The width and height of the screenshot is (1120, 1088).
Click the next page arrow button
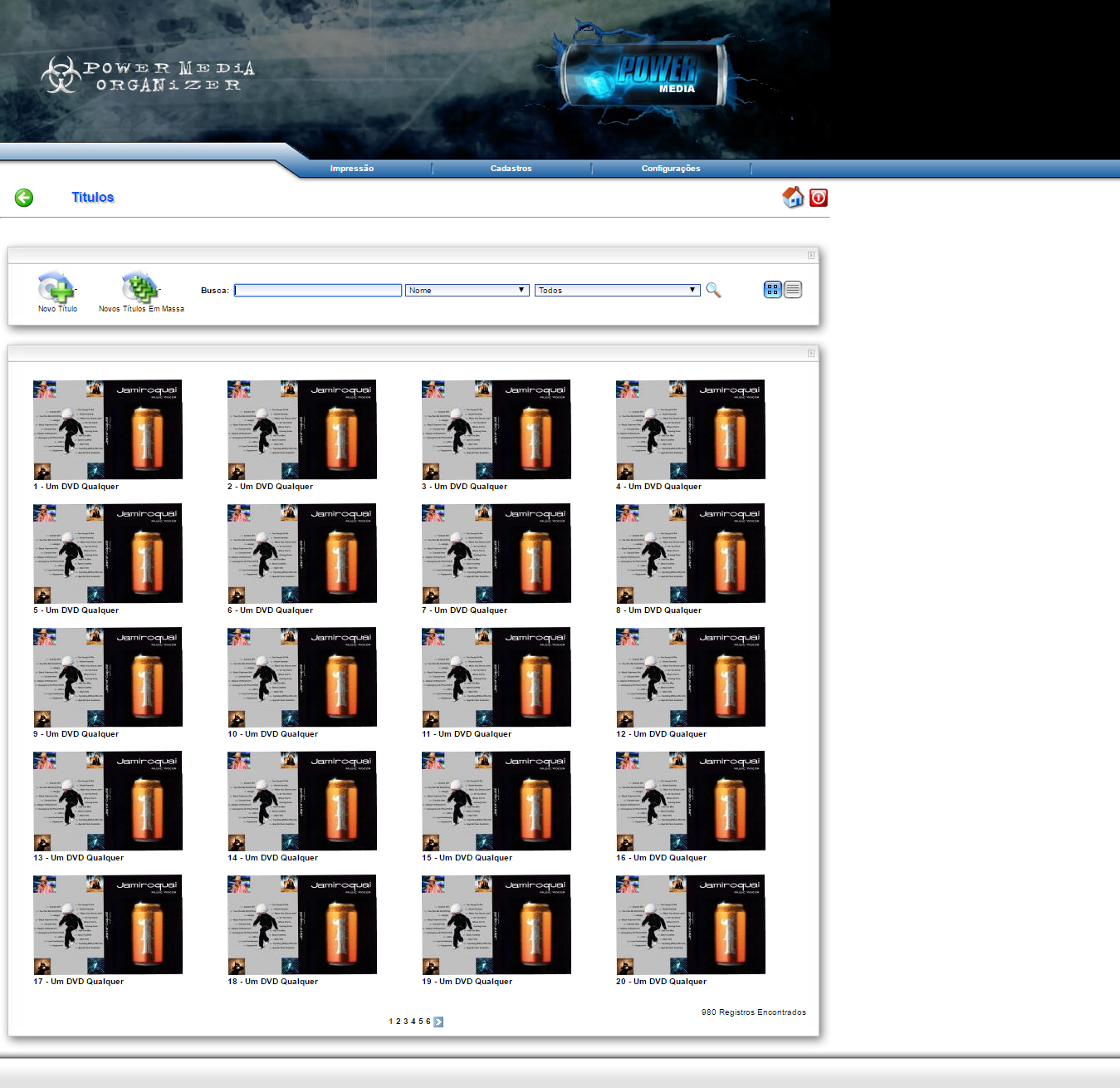coord(438,1022)
